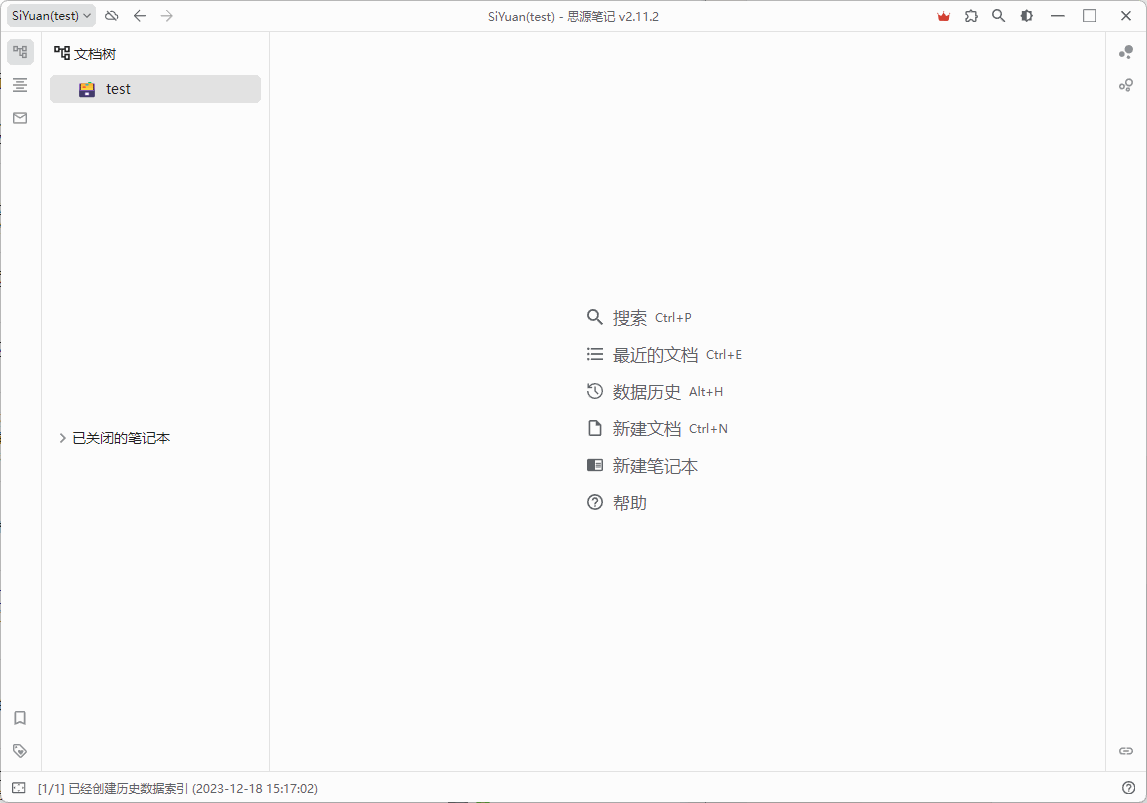Open the SiYuan(test) workspace dropdown
This screenshot has height=803, width=1147.
tap(50, 15)
